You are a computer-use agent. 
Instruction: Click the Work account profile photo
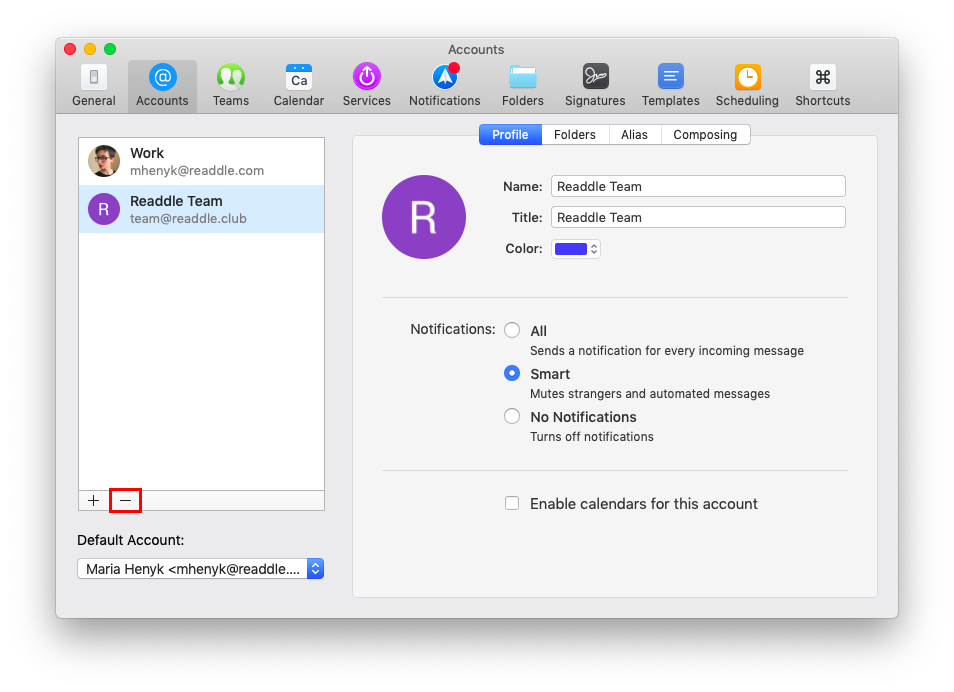click(x=104, y=161)
